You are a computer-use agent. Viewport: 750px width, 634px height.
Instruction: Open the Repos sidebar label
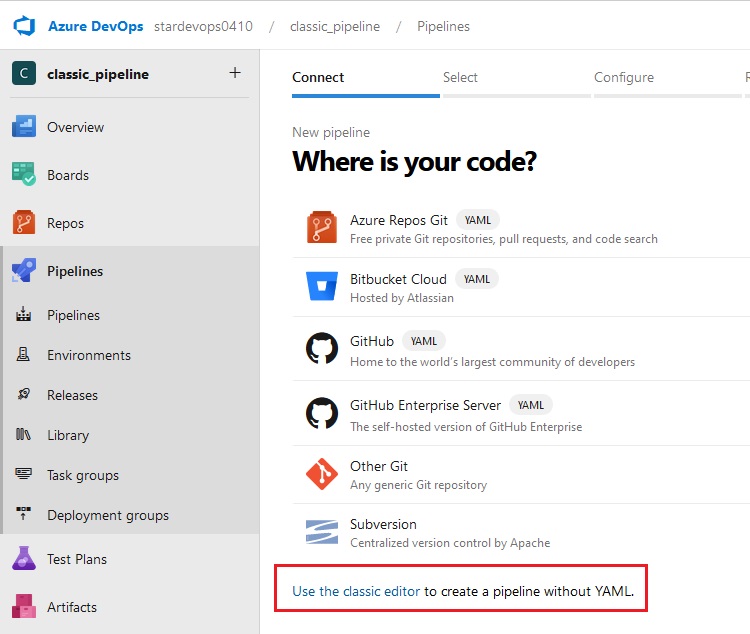click(66, 223)
